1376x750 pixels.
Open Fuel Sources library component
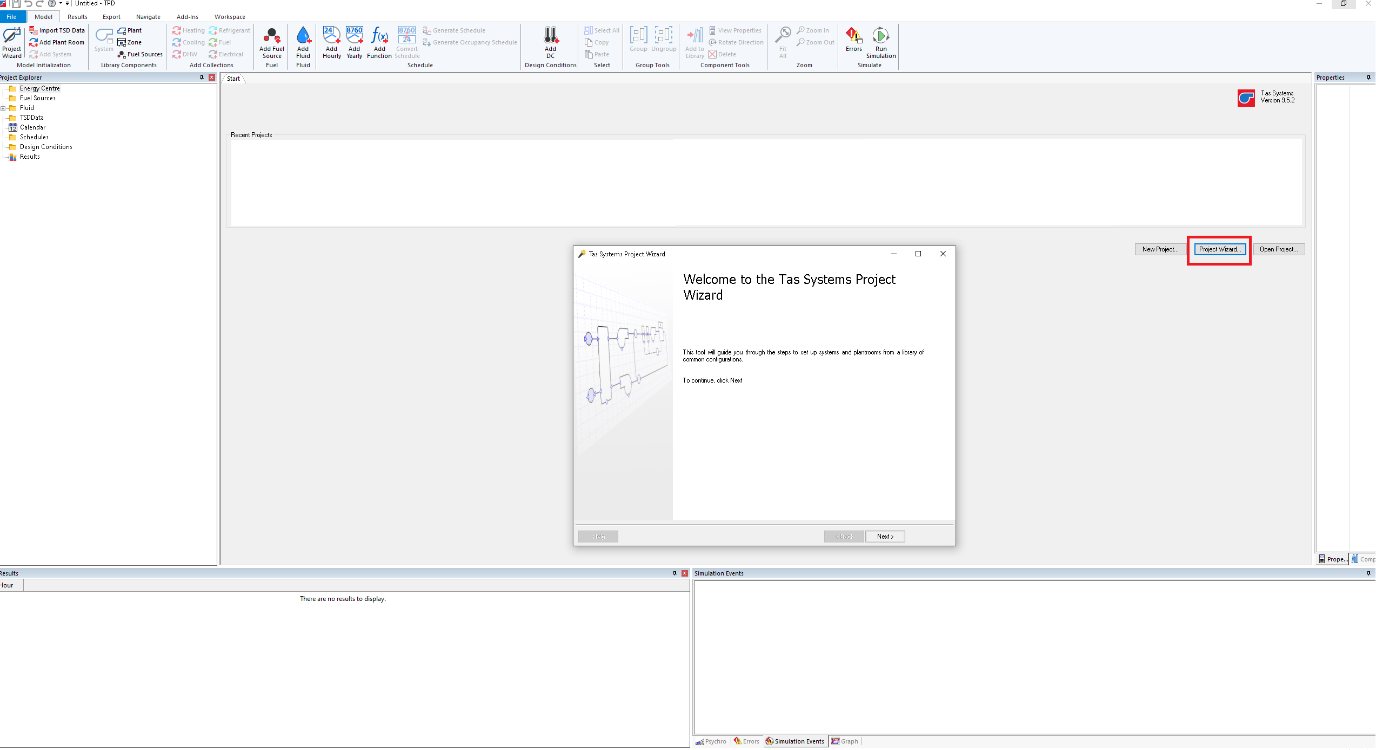coord(140,54)
